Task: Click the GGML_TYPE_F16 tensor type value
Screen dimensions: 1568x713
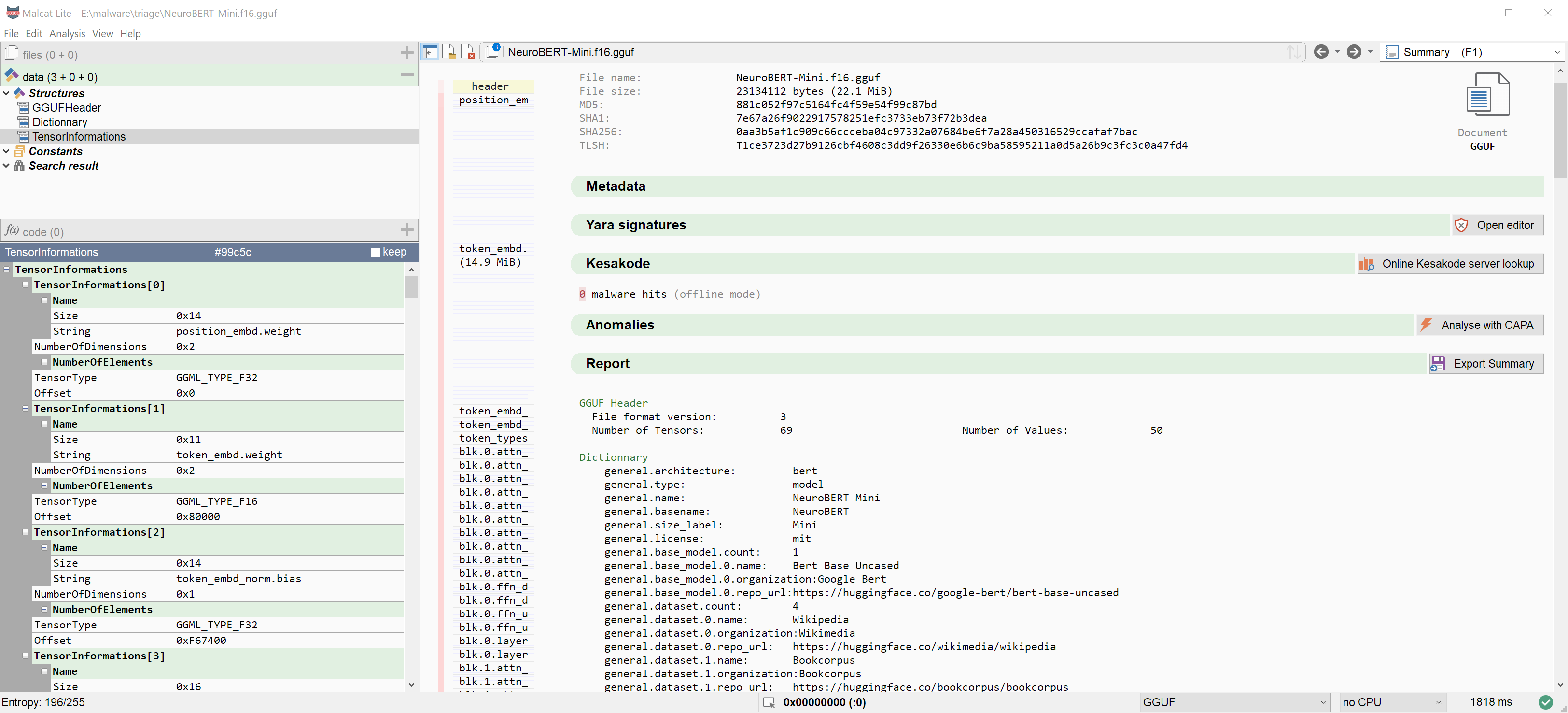Action: coord(217,501)
